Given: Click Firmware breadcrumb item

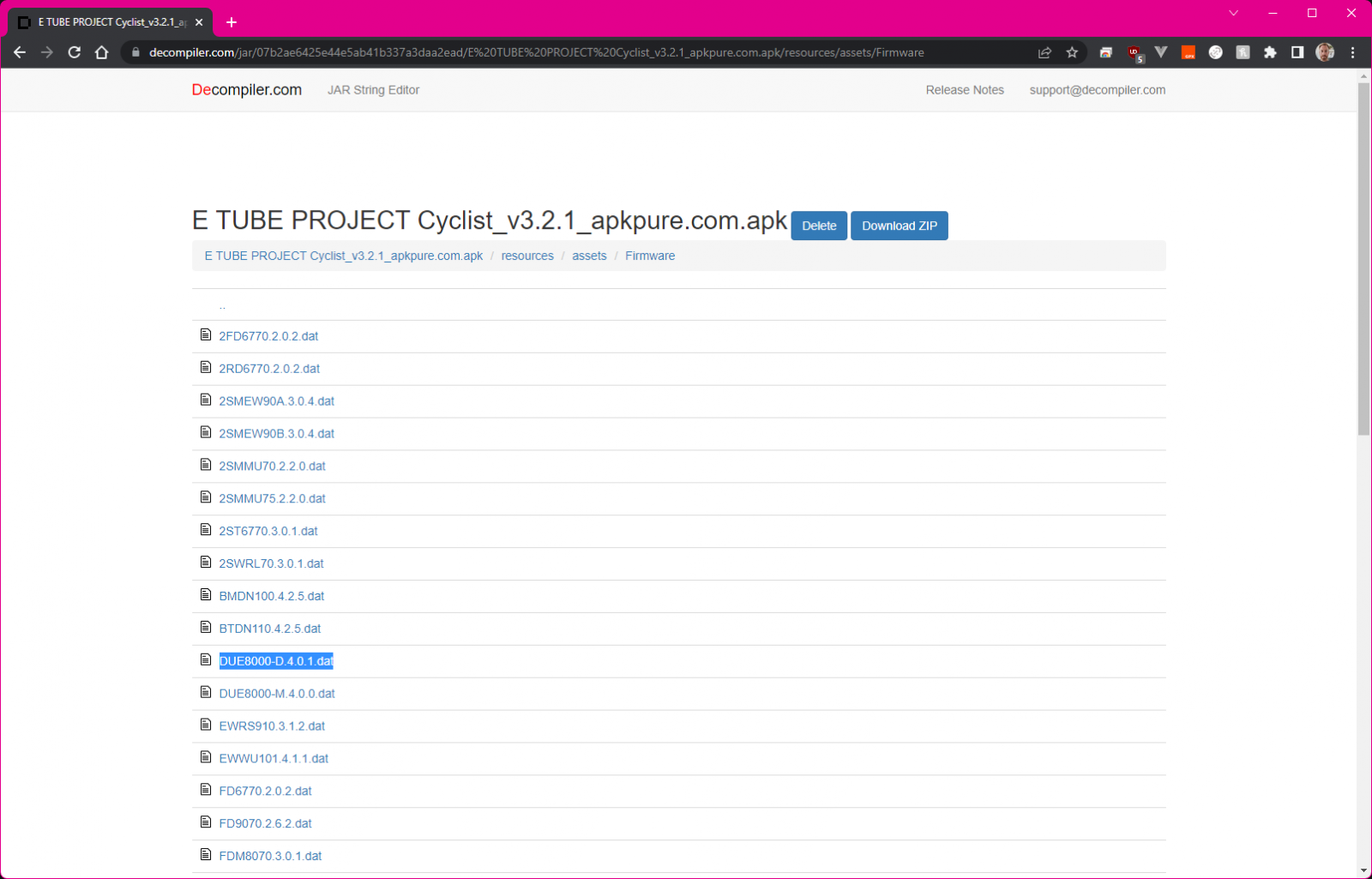Looking at the screenshot, I should coord(650,256).
